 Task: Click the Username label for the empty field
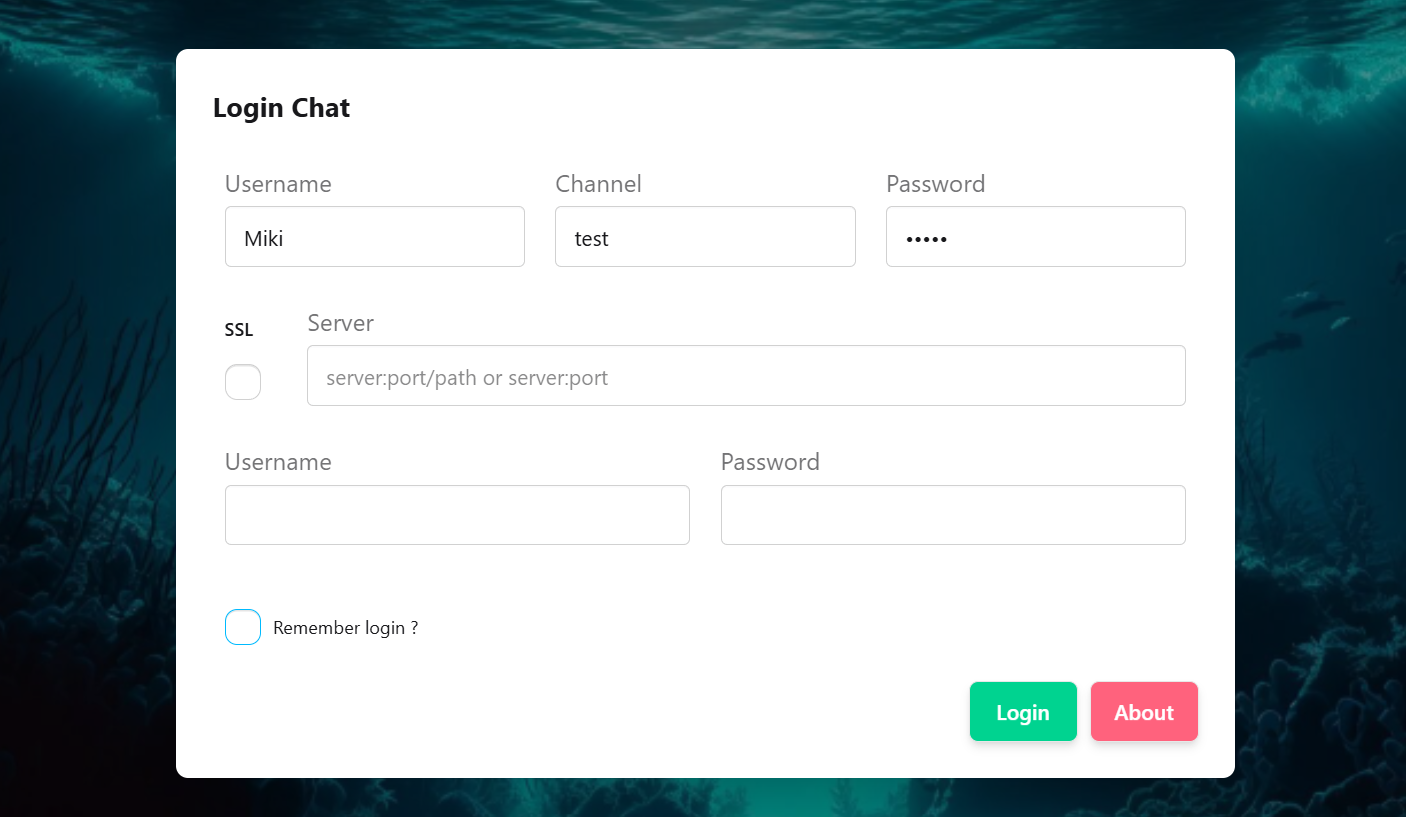278,462
